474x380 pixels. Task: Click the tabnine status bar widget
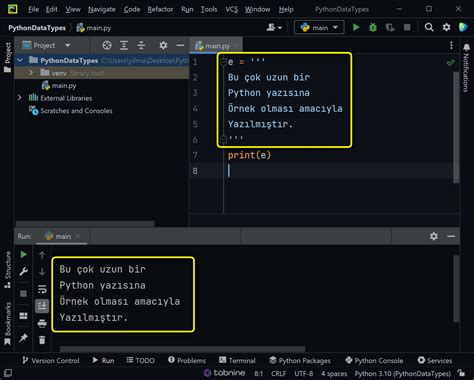click(224, 373)
